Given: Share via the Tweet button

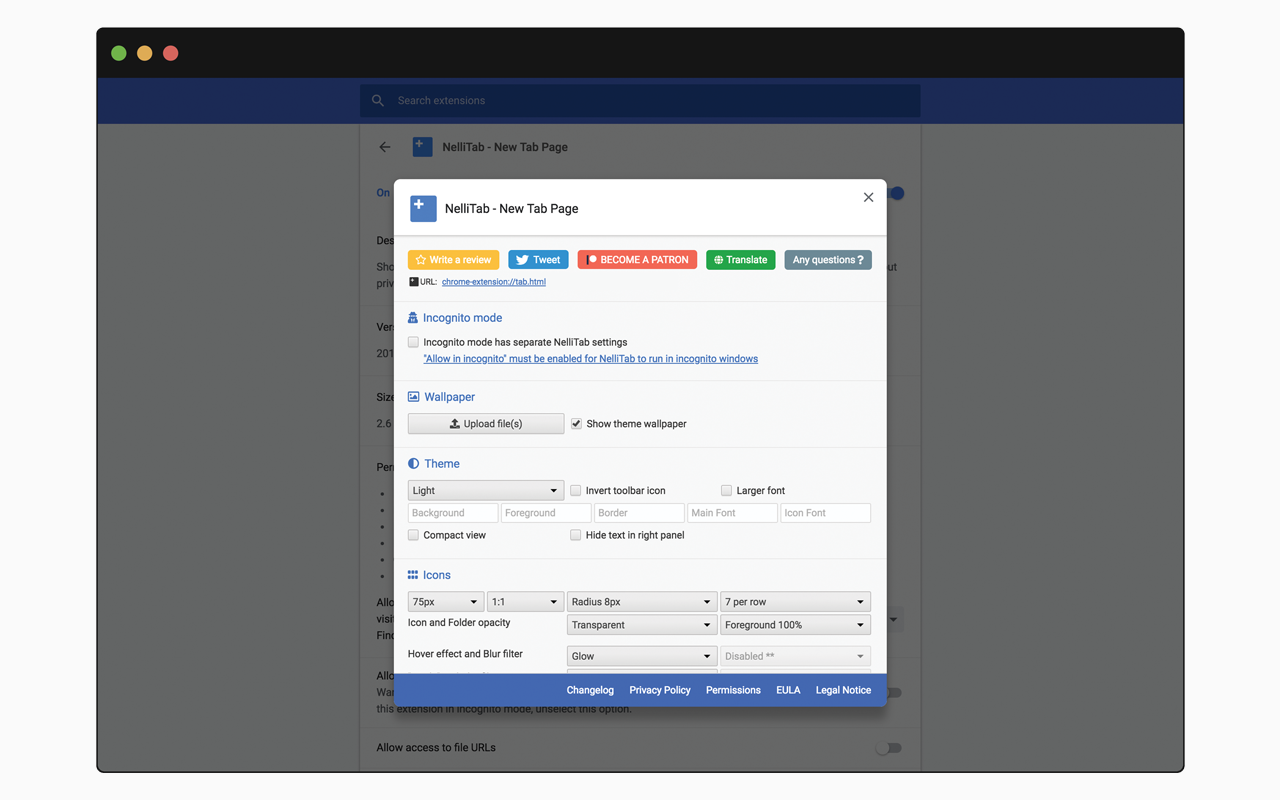Looking at the screenshot, I should pos(538,260).
